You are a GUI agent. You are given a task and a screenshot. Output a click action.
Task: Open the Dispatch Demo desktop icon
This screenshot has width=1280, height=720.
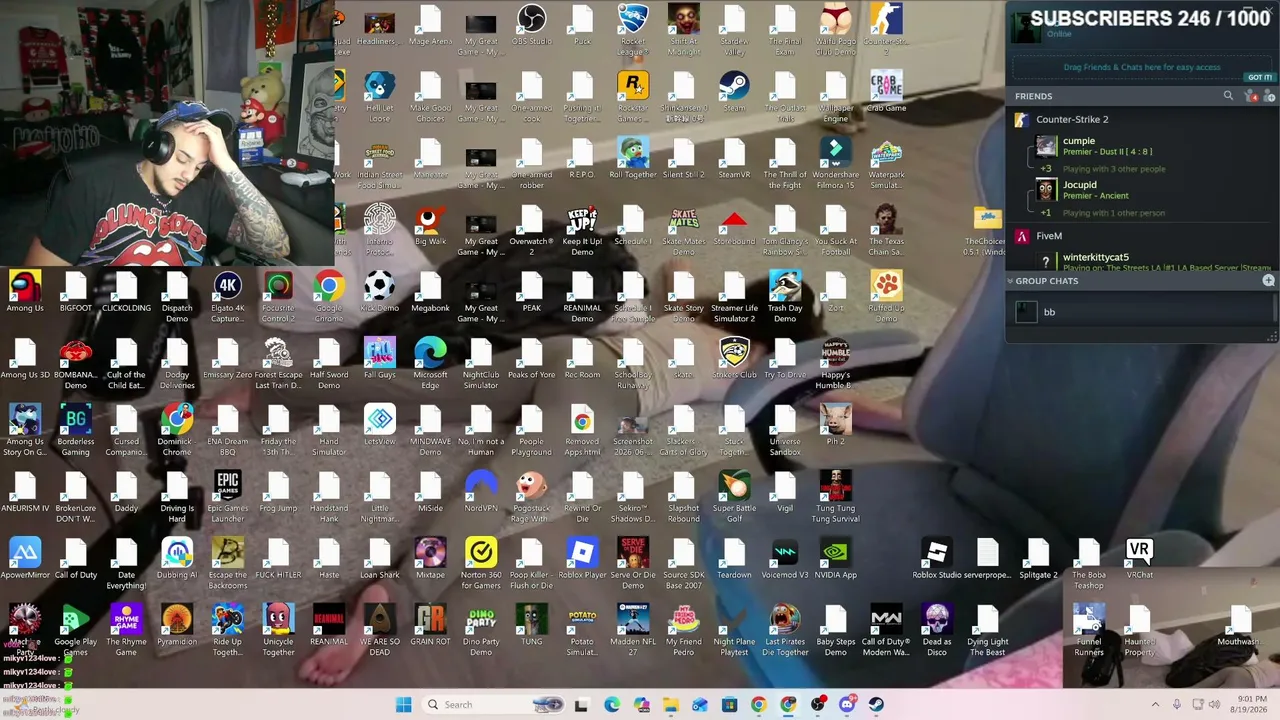177,298
